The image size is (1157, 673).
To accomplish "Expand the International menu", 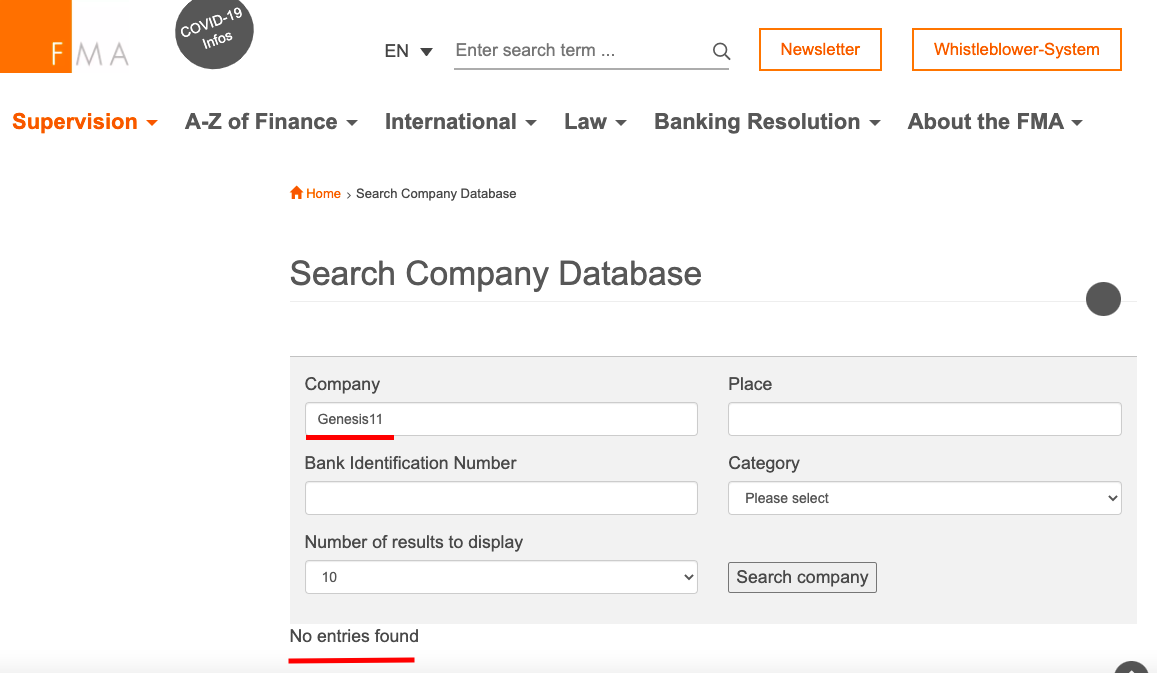I will (x=460, y=122).
